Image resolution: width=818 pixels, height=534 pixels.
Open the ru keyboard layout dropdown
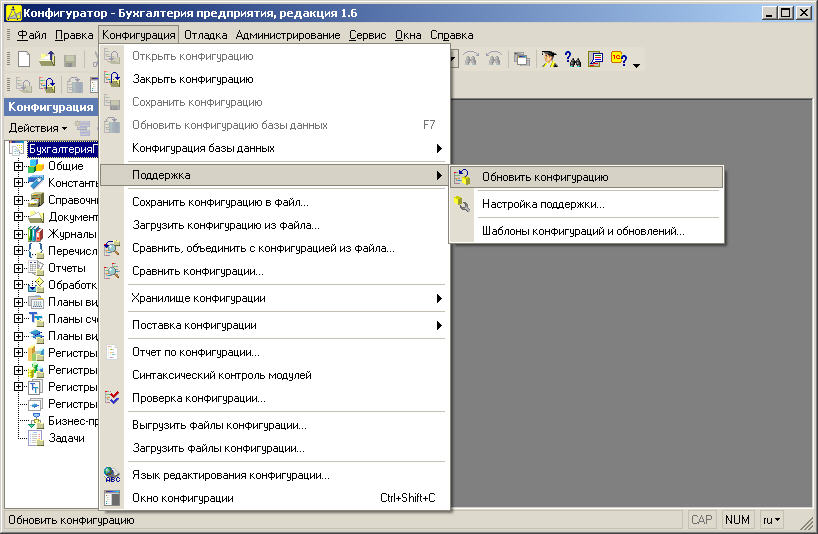pyautogui.click(x=772, y=520)
